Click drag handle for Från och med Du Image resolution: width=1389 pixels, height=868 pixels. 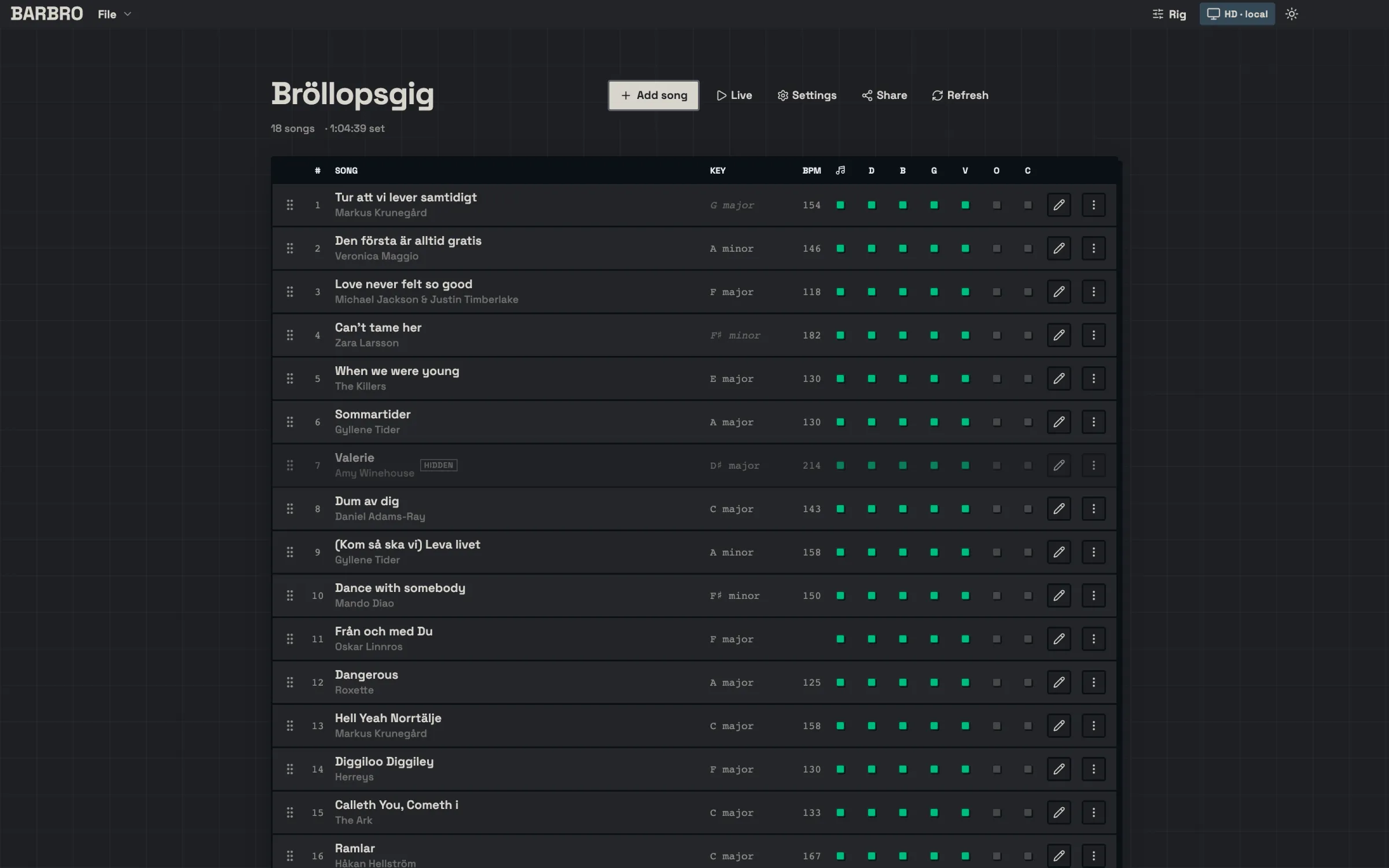coord(290,639)
